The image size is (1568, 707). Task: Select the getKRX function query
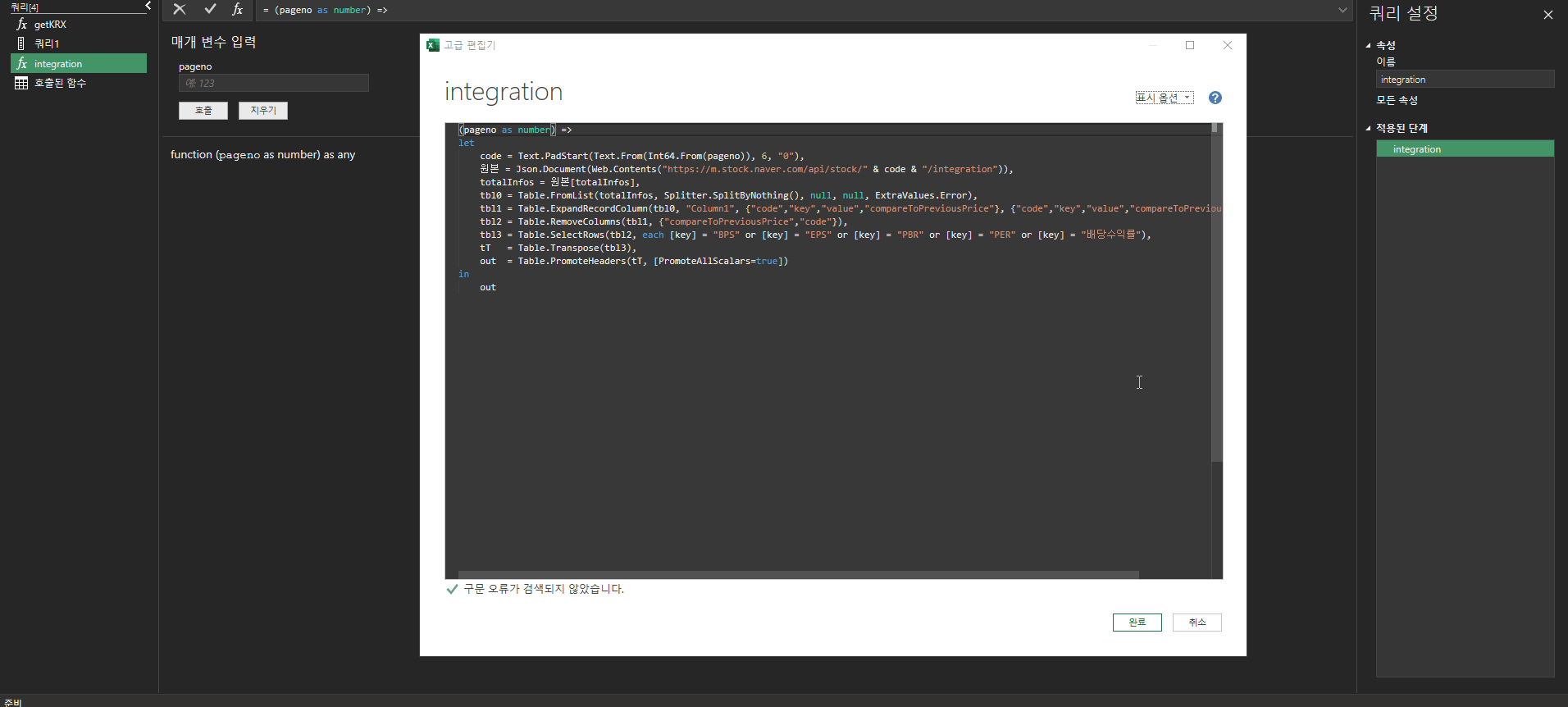(50, 25)
